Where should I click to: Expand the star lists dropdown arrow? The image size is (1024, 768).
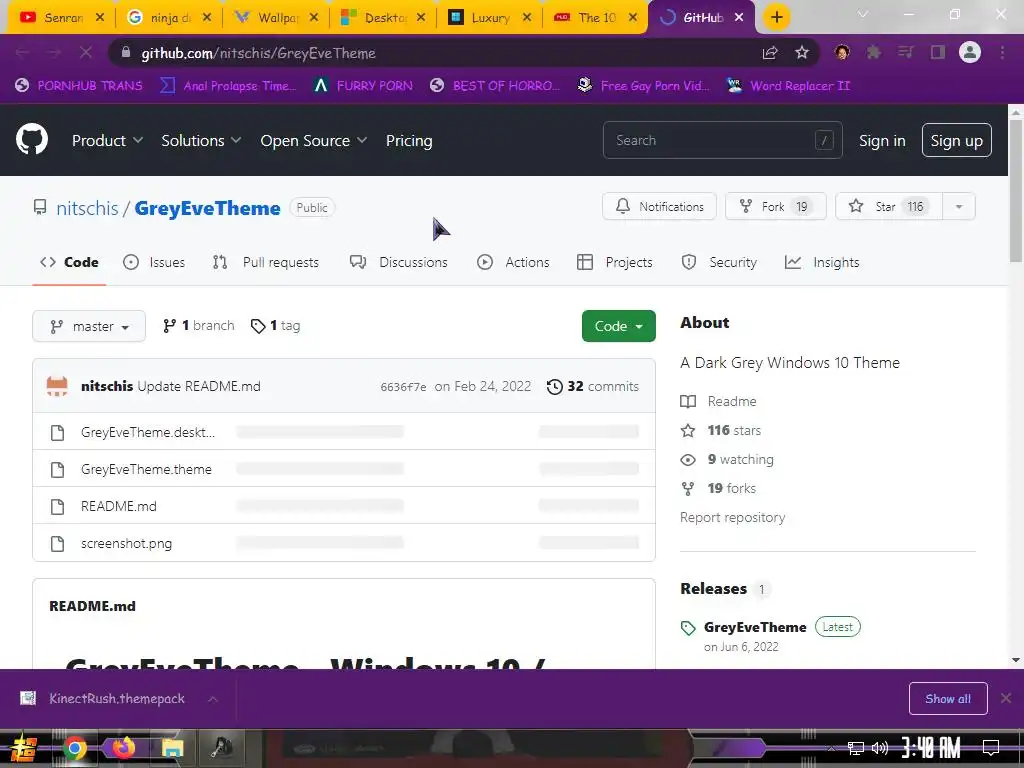click(x=959, y=206)
